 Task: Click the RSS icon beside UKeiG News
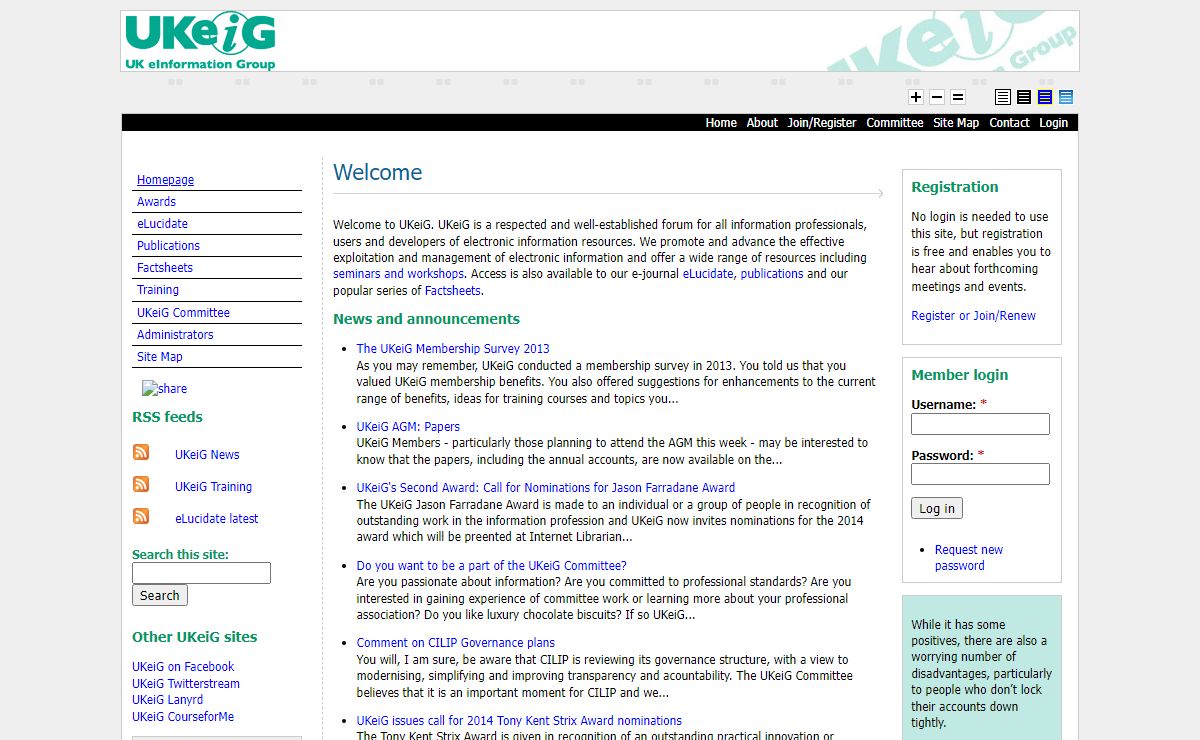pos(141,453)
